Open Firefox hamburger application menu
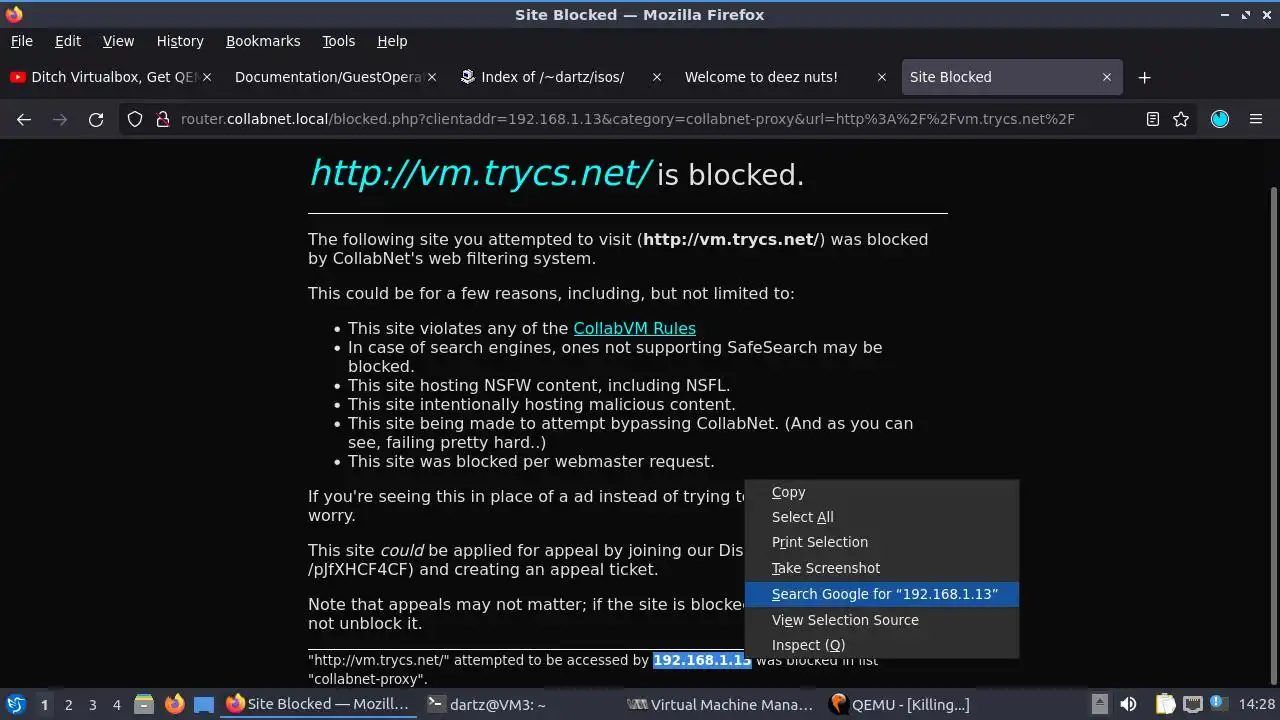The height and width of the screenshot is (720, 1280). click(x=1256, y=119)
